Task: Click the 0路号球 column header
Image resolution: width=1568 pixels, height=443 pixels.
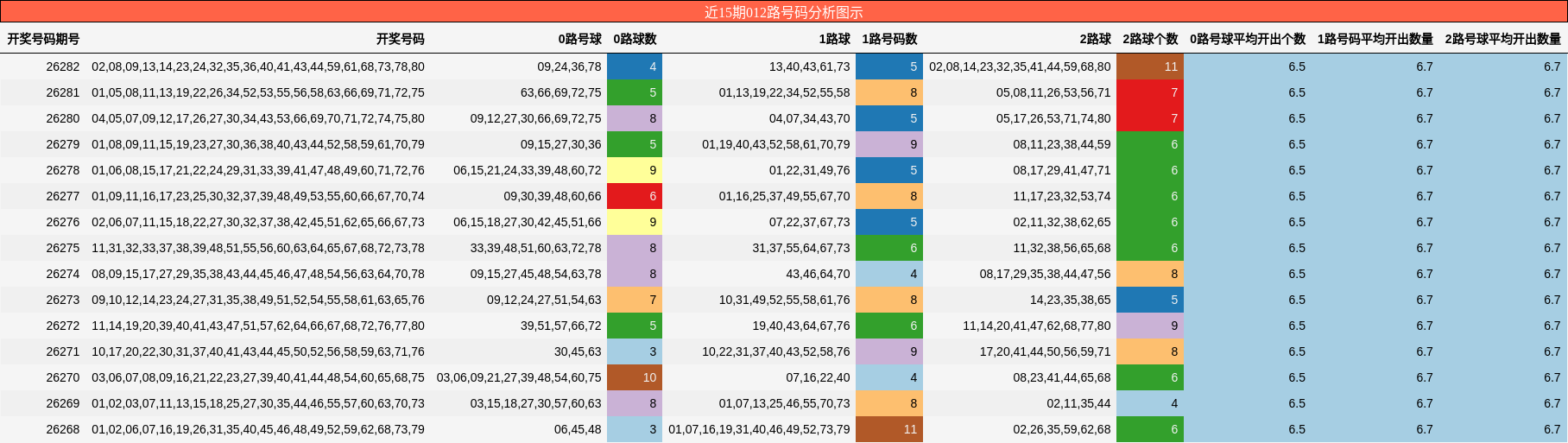Action: tap(579, 39)
